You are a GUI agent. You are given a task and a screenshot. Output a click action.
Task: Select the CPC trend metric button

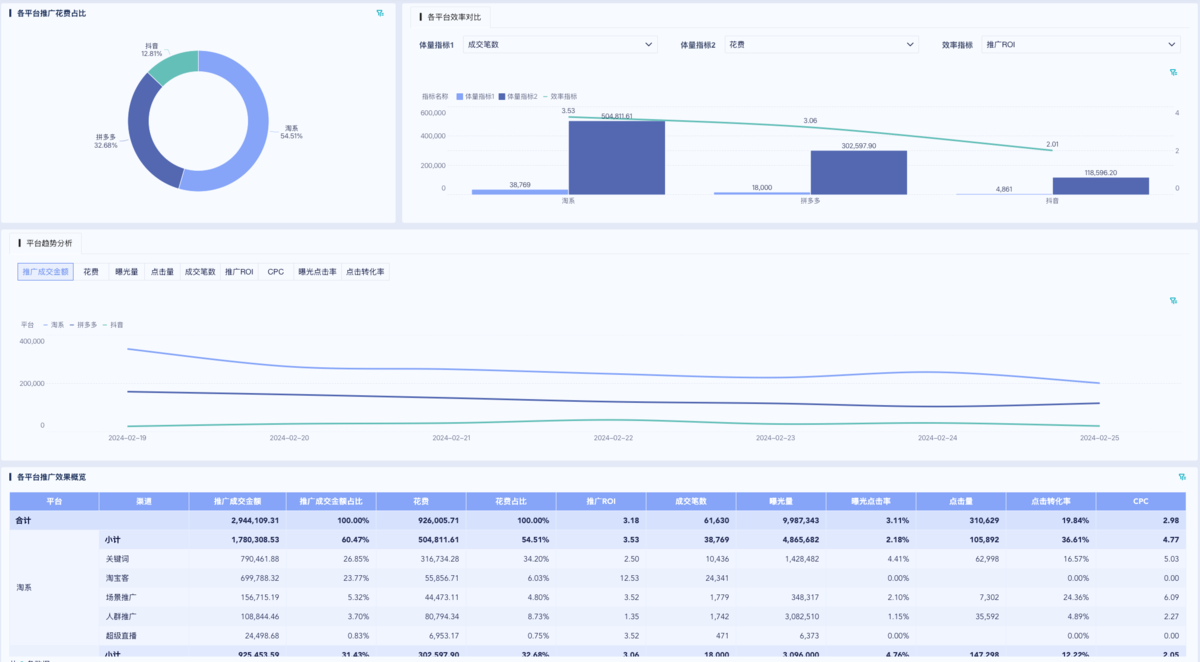pyautogui.click(x=275, y=272)
